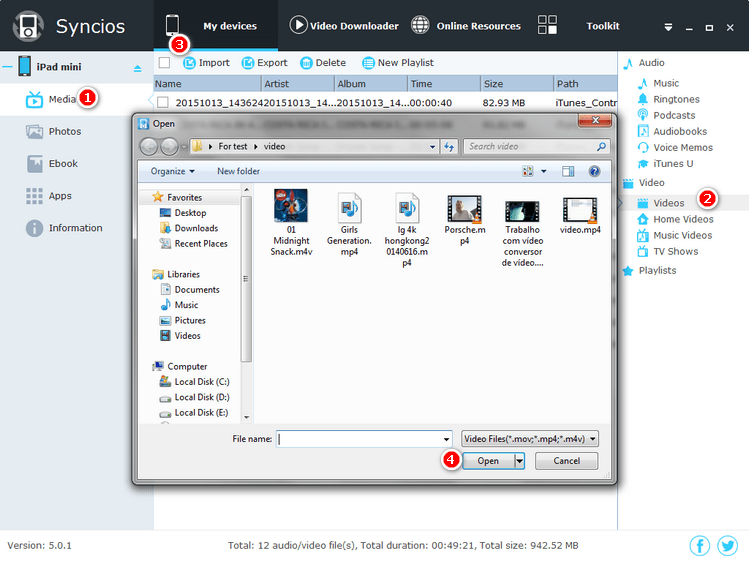Check the box for the first video row
Screen dimensions: 749x562
(162, 102)
